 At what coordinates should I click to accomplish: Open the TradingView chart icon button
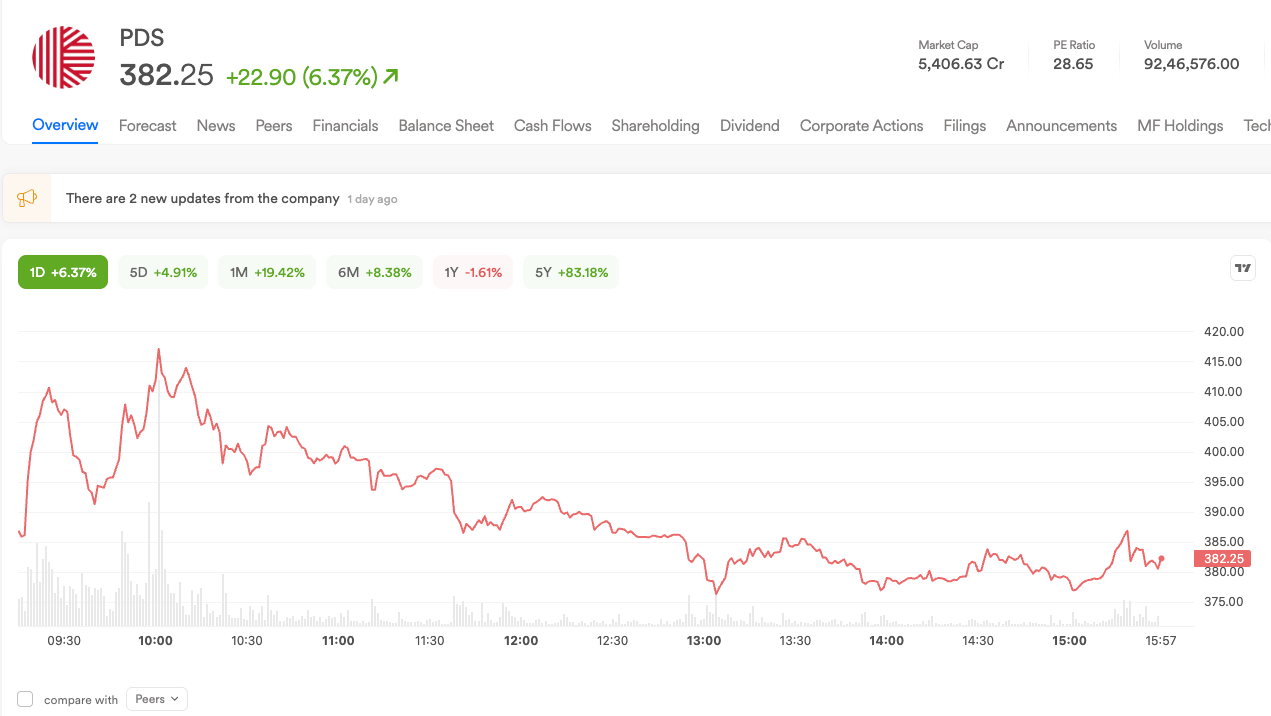[1243, 268]
